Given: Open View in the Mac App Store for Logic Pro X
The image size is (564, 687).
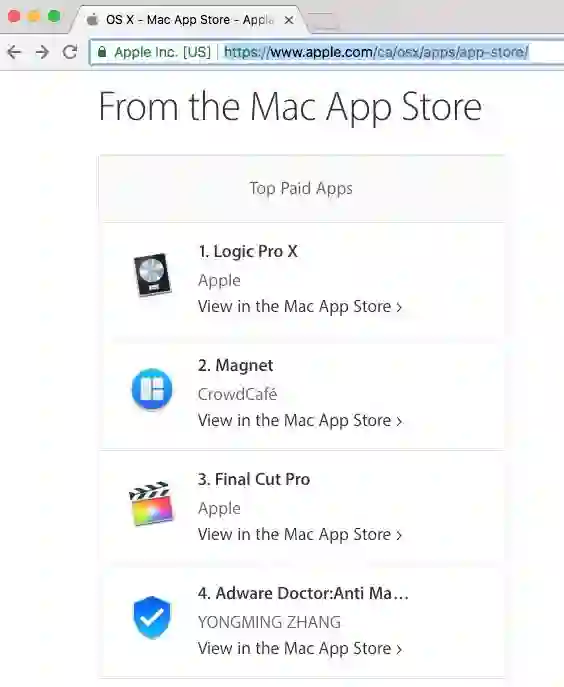Looking at the screenshot, I should 300,306.
